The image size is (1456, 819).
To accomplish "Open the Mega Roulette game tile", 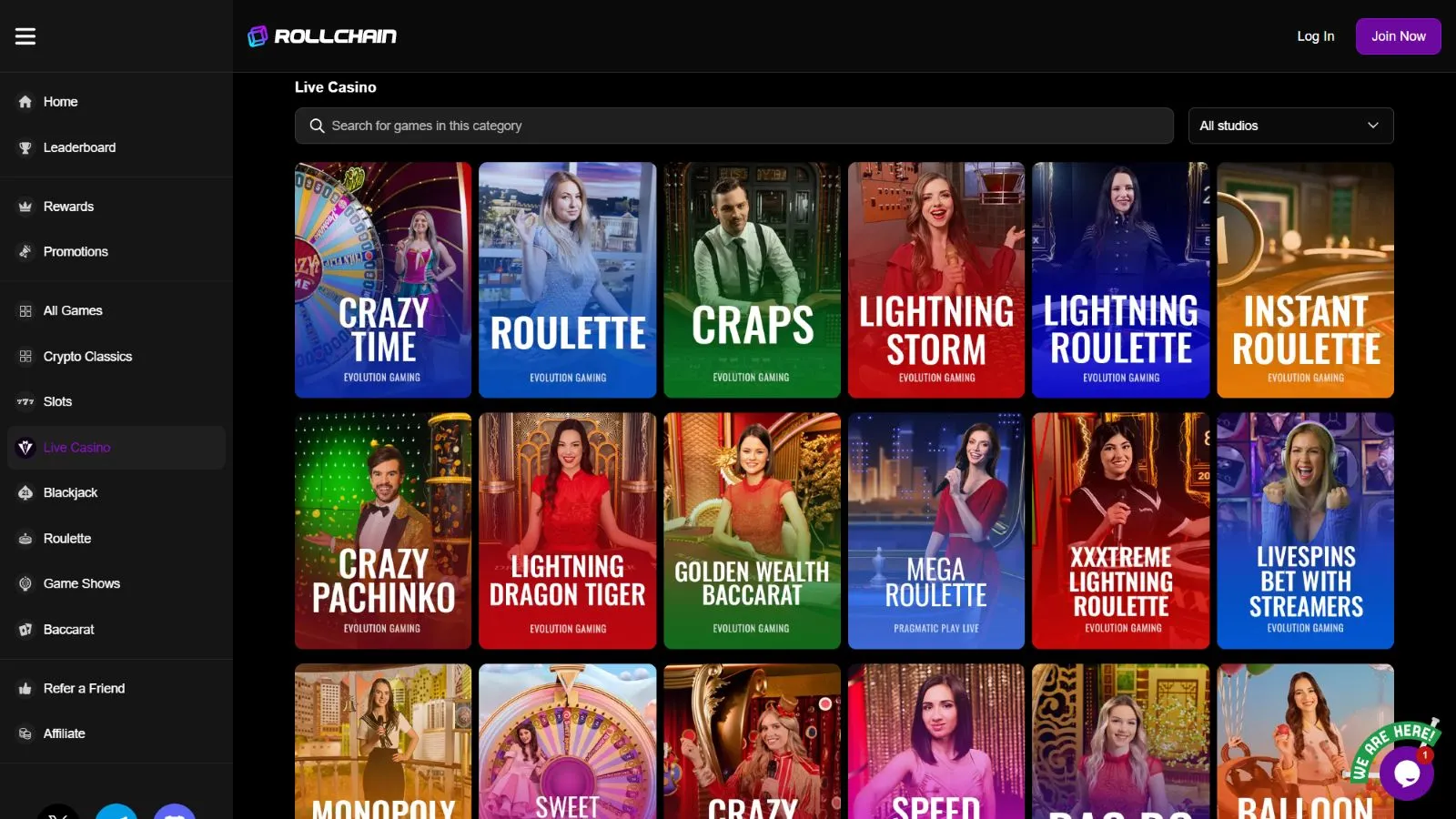I will [x=935, y=531].
